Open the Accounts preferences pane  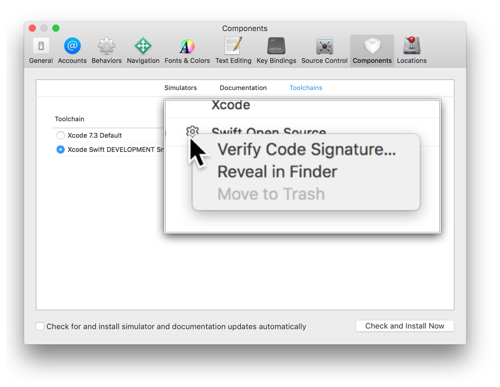(x=72, y=51)
